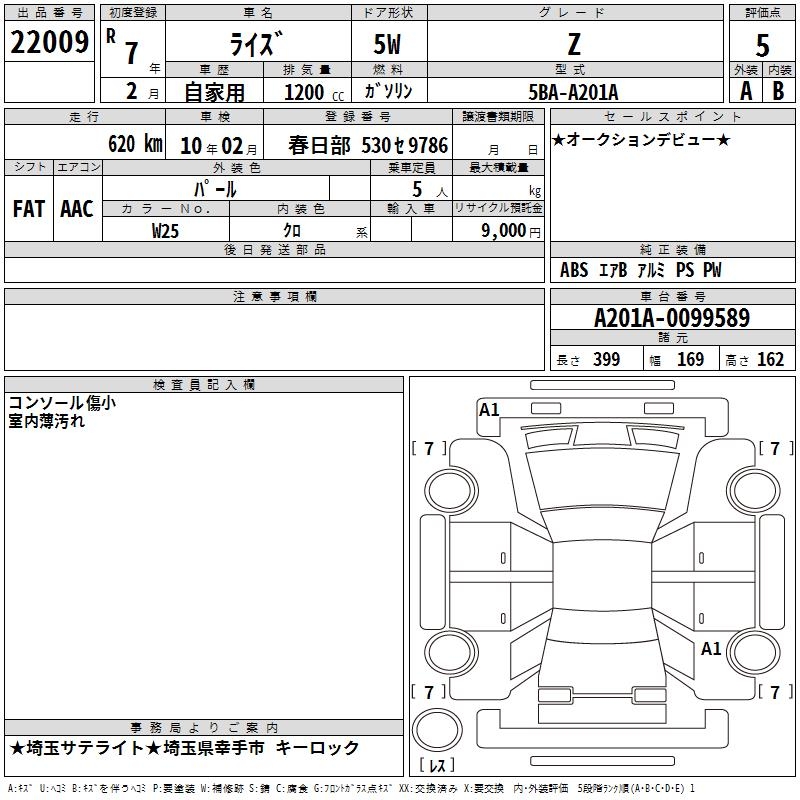Click the damage code legend line
The image size is (800, 800).
[352, 789]
